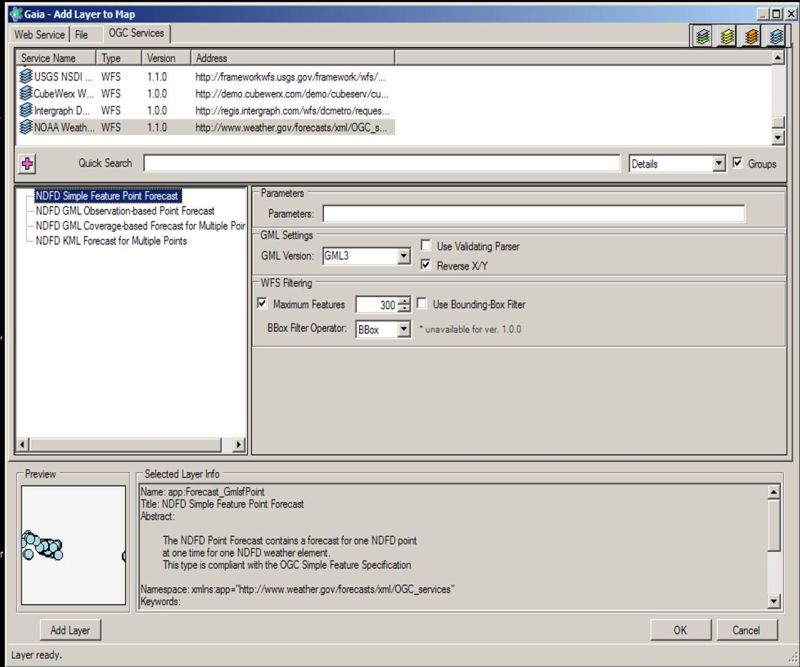Open the BBox Filter Operator dropdown

tap(403, 329)
